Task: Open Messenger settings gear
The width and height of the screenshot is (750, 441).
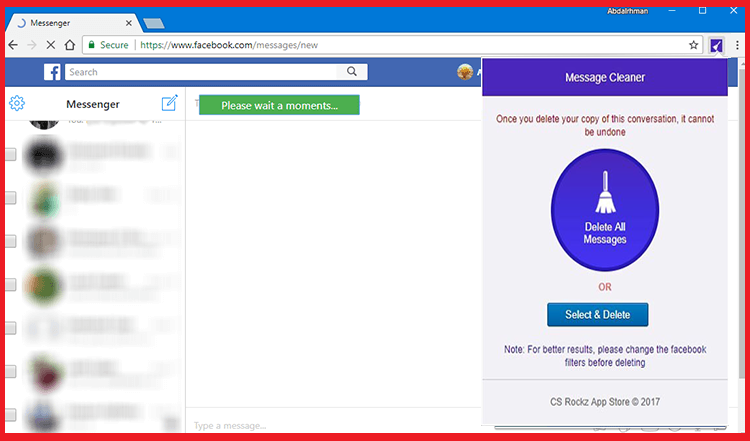Action: coord(17,103)
